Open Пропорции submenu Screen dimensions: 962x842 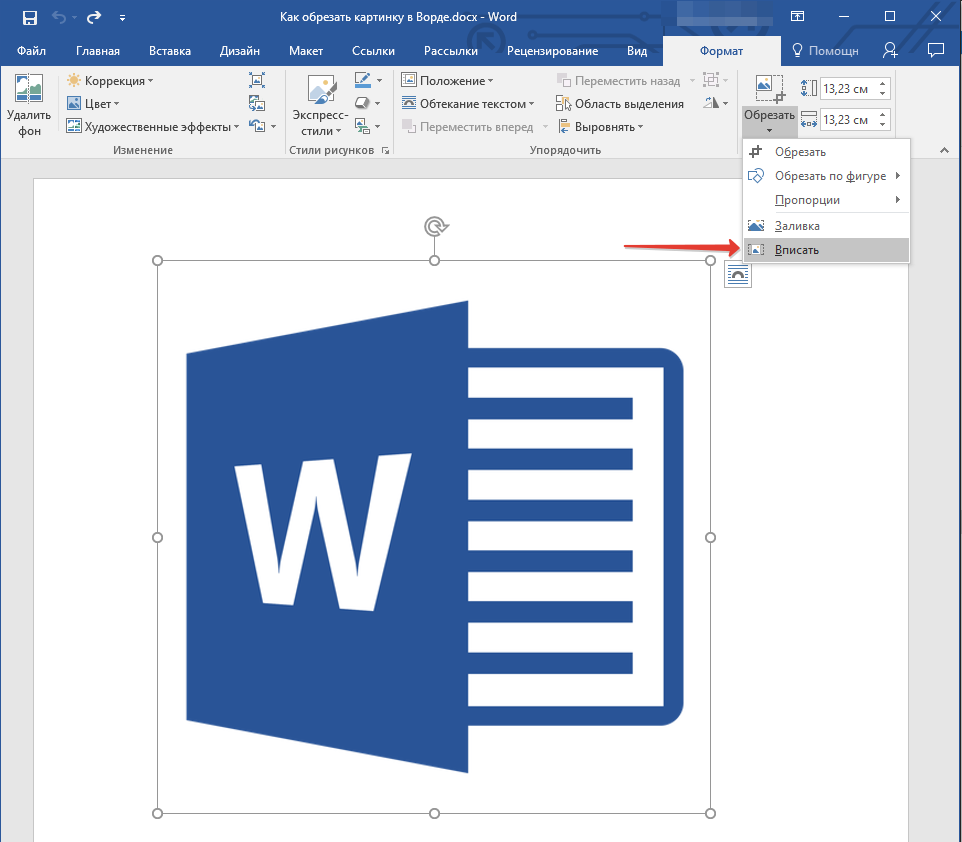[x=826, y=200]
